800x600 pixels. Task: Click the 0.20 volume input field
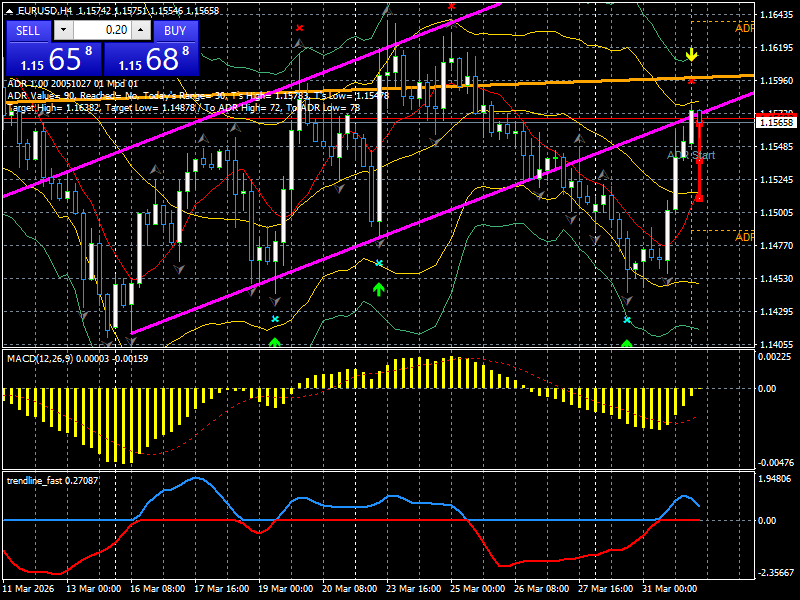click(102, 30)
